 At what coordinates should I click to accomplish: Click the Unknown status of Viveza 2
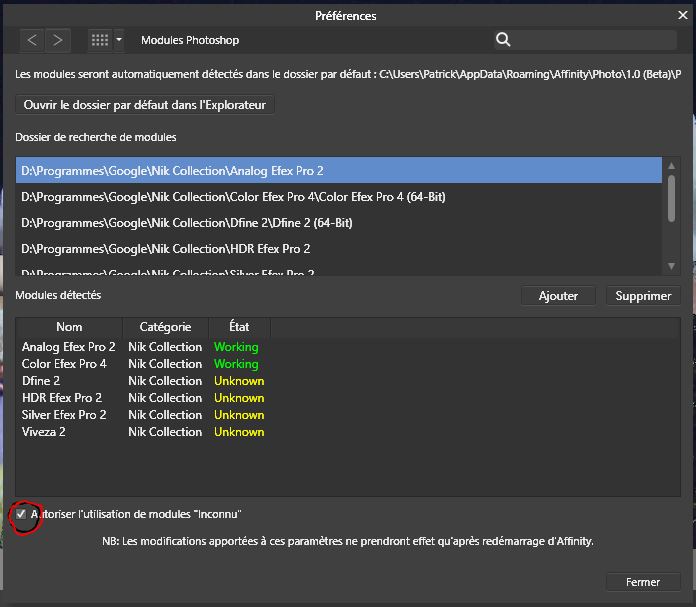point(239,432)
